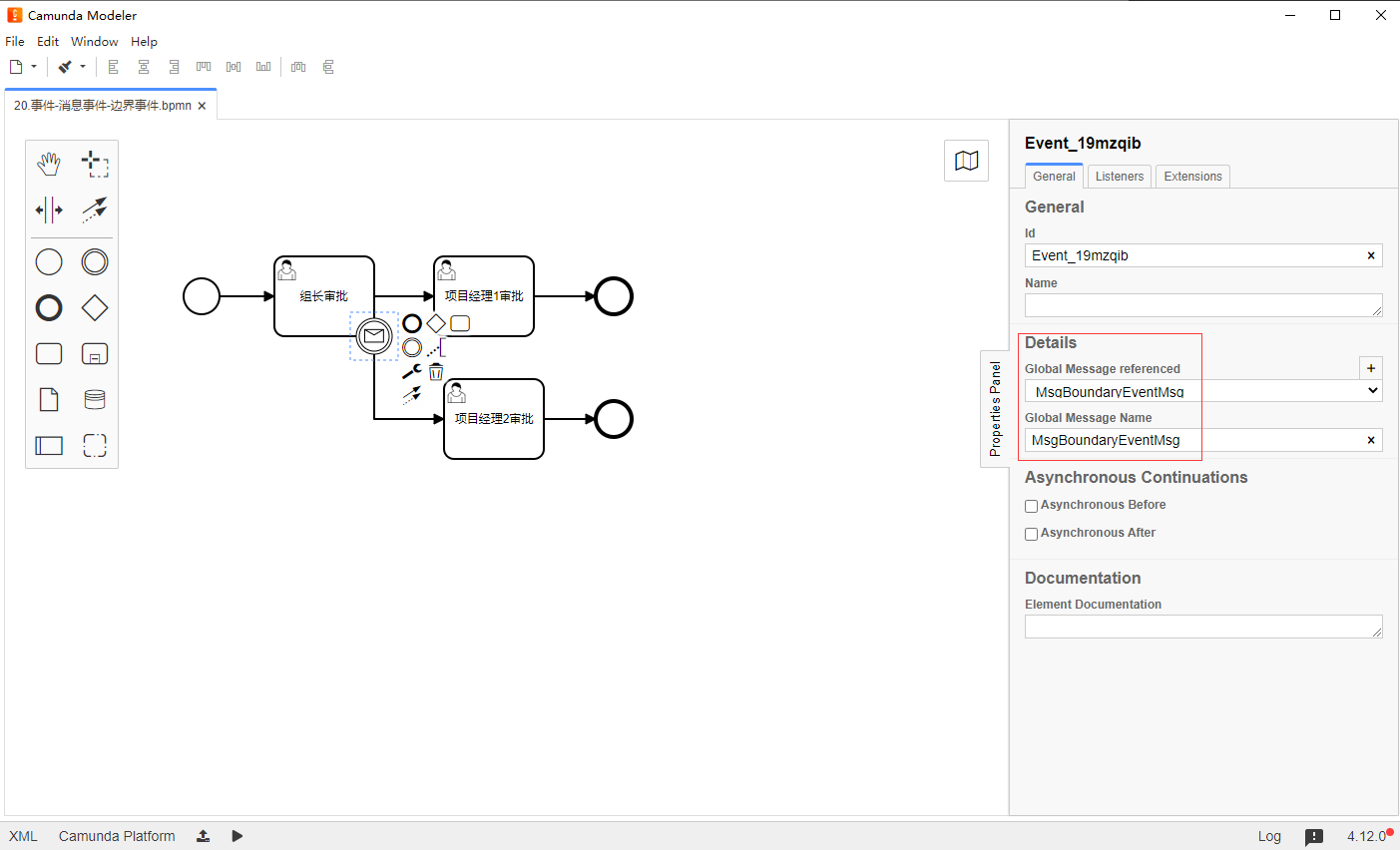
Task: Enable Asynchronous Before checkbox
Action: click(1032, 506)
